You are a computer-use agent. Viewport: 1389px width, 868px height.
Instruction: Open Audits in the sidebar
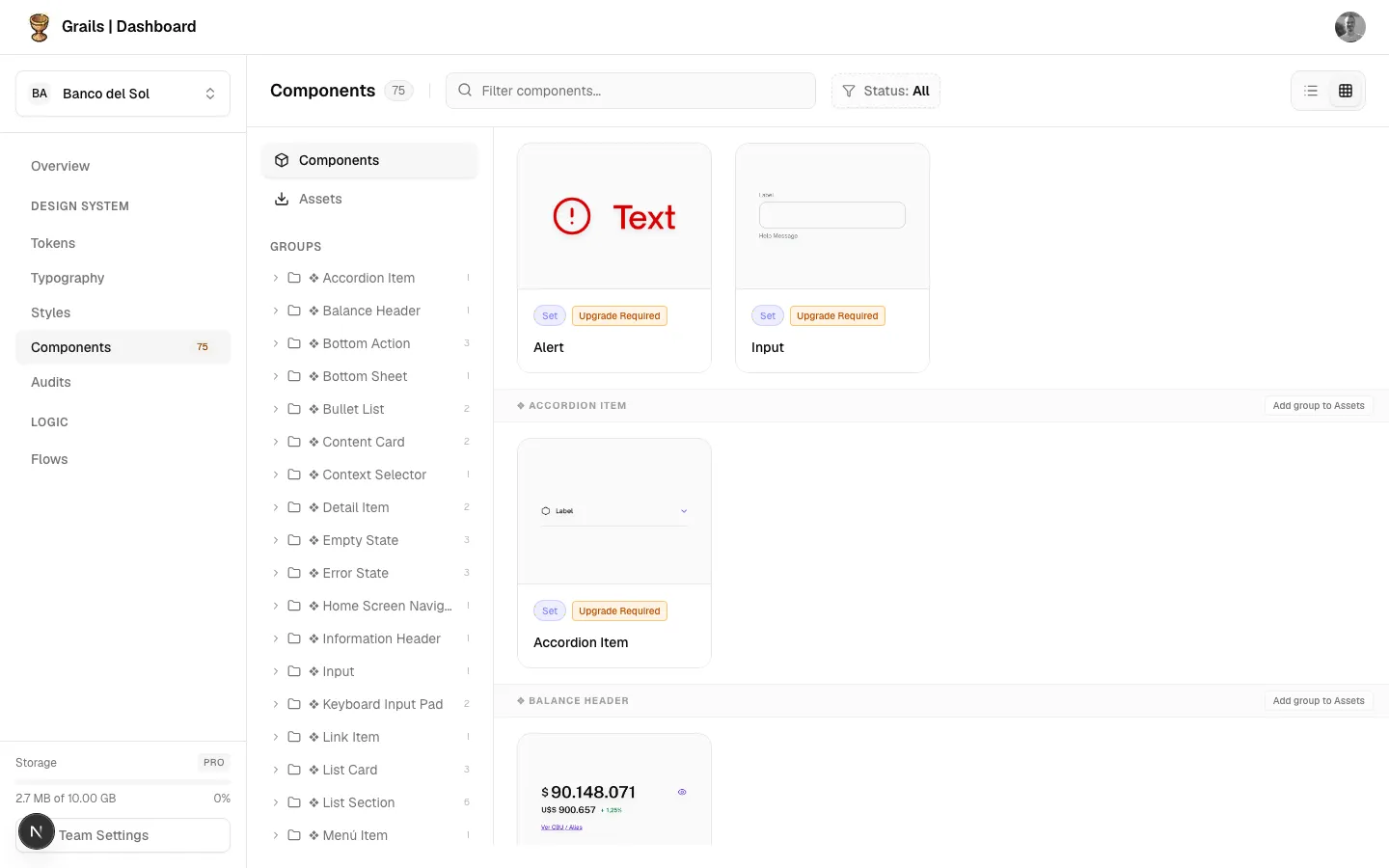(123, 382)
